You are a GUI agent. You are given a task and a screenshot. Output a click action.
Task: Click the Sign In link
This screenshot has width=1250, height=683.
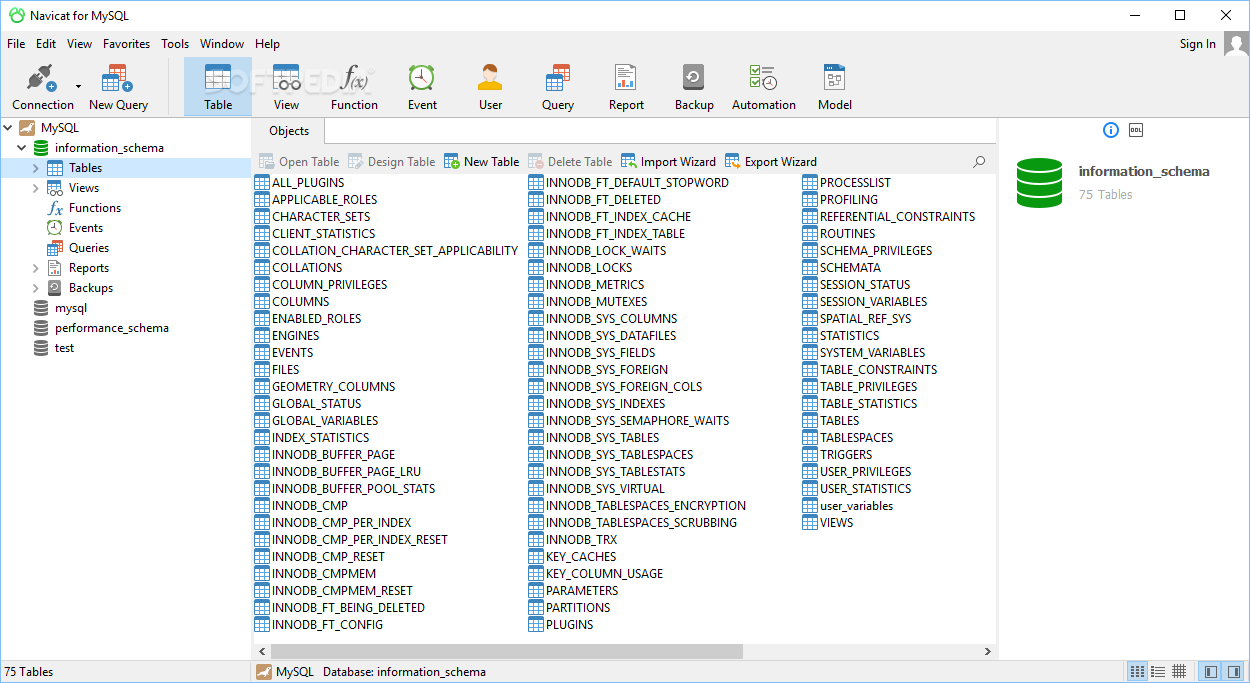click(x=1197, y=44)
